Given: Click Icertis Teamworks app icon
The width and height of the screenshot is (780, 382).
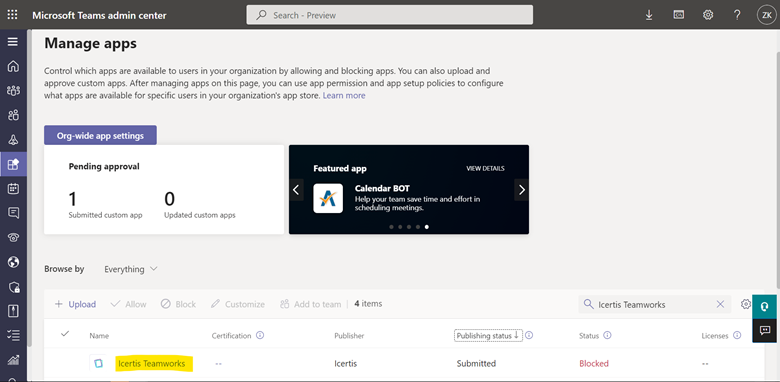Looking at the screenshot, I should pos(98,364).
